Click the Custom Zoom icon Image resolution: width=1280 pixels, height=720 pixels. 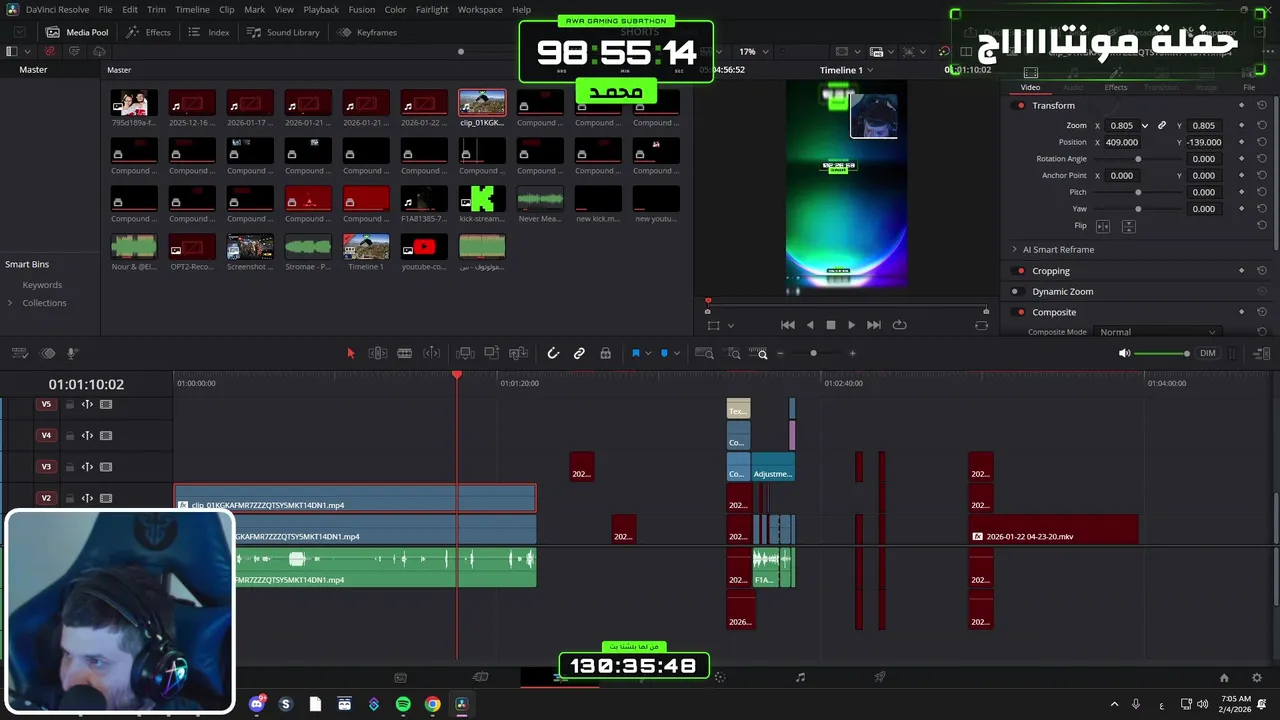pos(762,353)
